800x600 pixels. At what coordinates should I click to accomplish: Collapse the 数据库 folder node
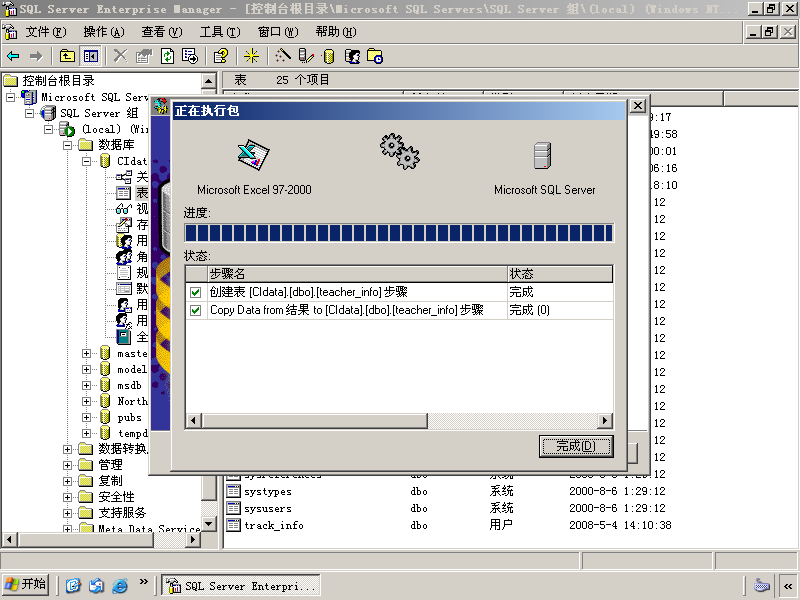[68, 145]
